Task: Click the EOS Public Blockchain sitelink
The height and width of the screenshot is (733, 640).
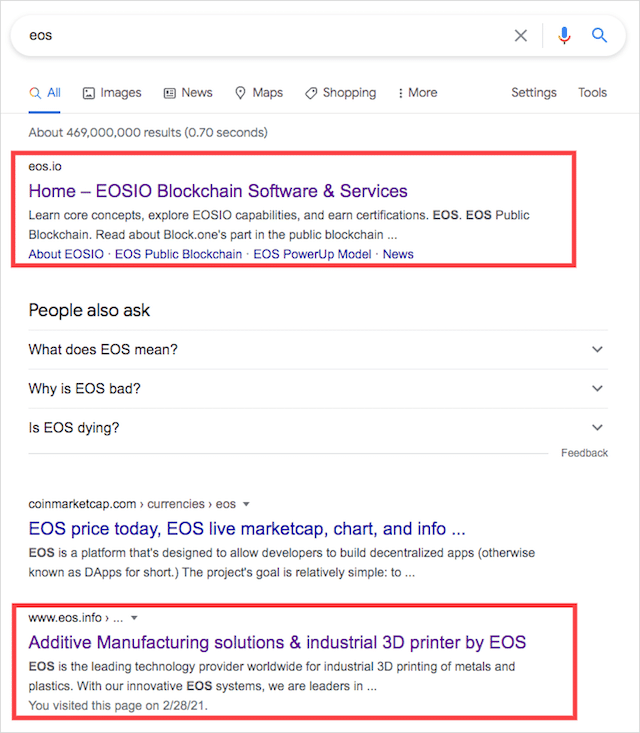Action: (x=178, y=254)
